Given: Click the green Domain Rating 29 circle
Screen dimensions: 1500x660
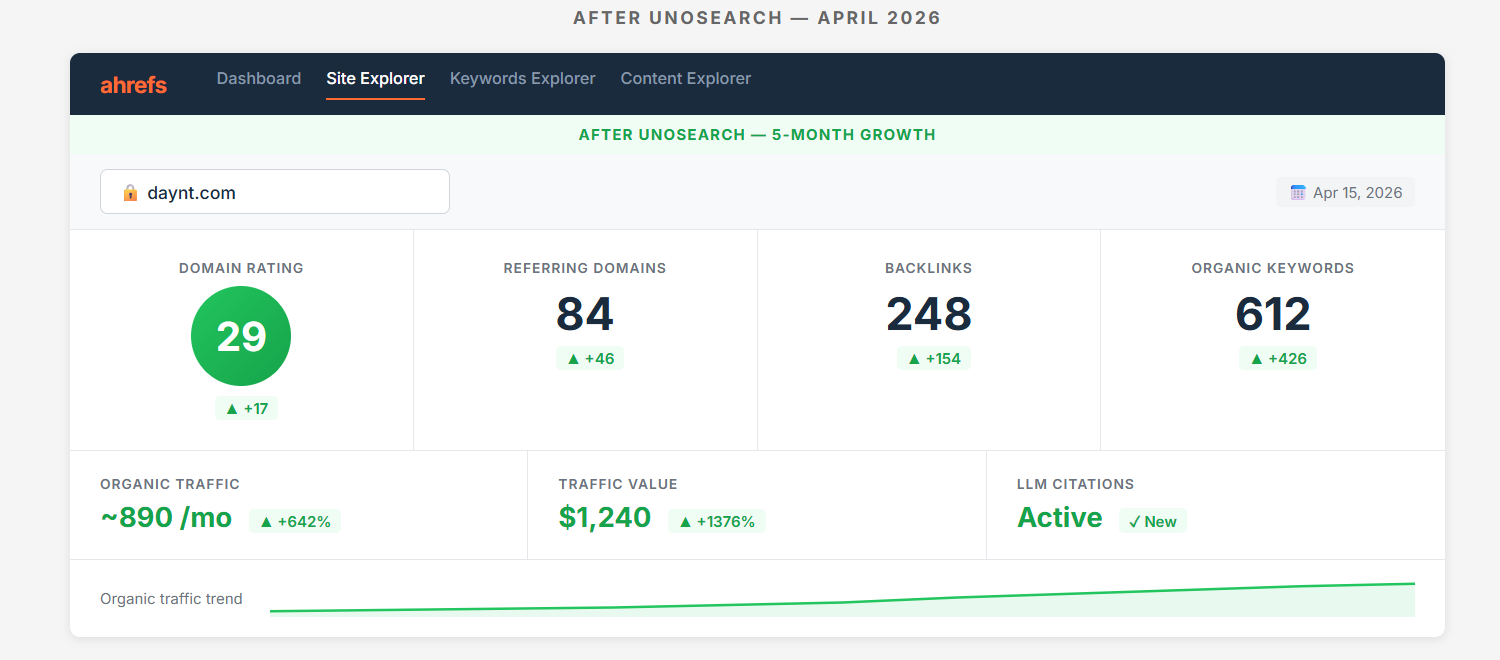Looking at the screenshot, I should click(x=241, y=336).
